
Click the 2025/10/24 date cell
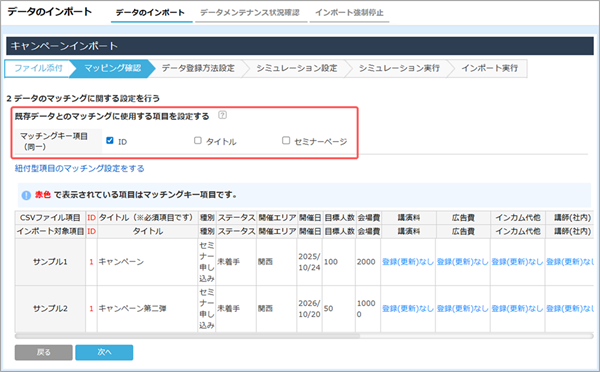point(309,262)
